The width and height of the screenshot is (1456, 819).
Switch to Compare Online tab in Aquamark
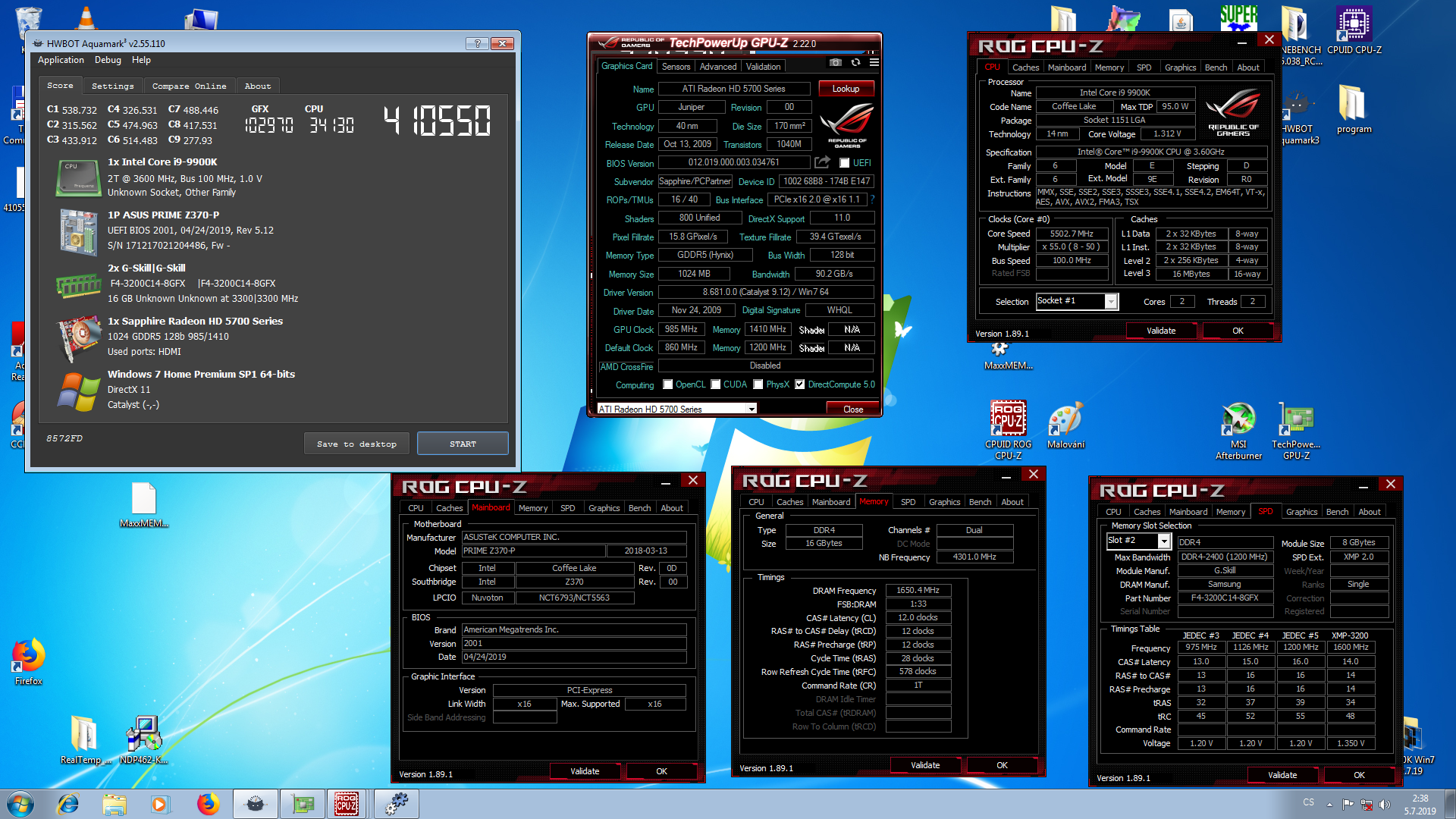pos(189,86)
